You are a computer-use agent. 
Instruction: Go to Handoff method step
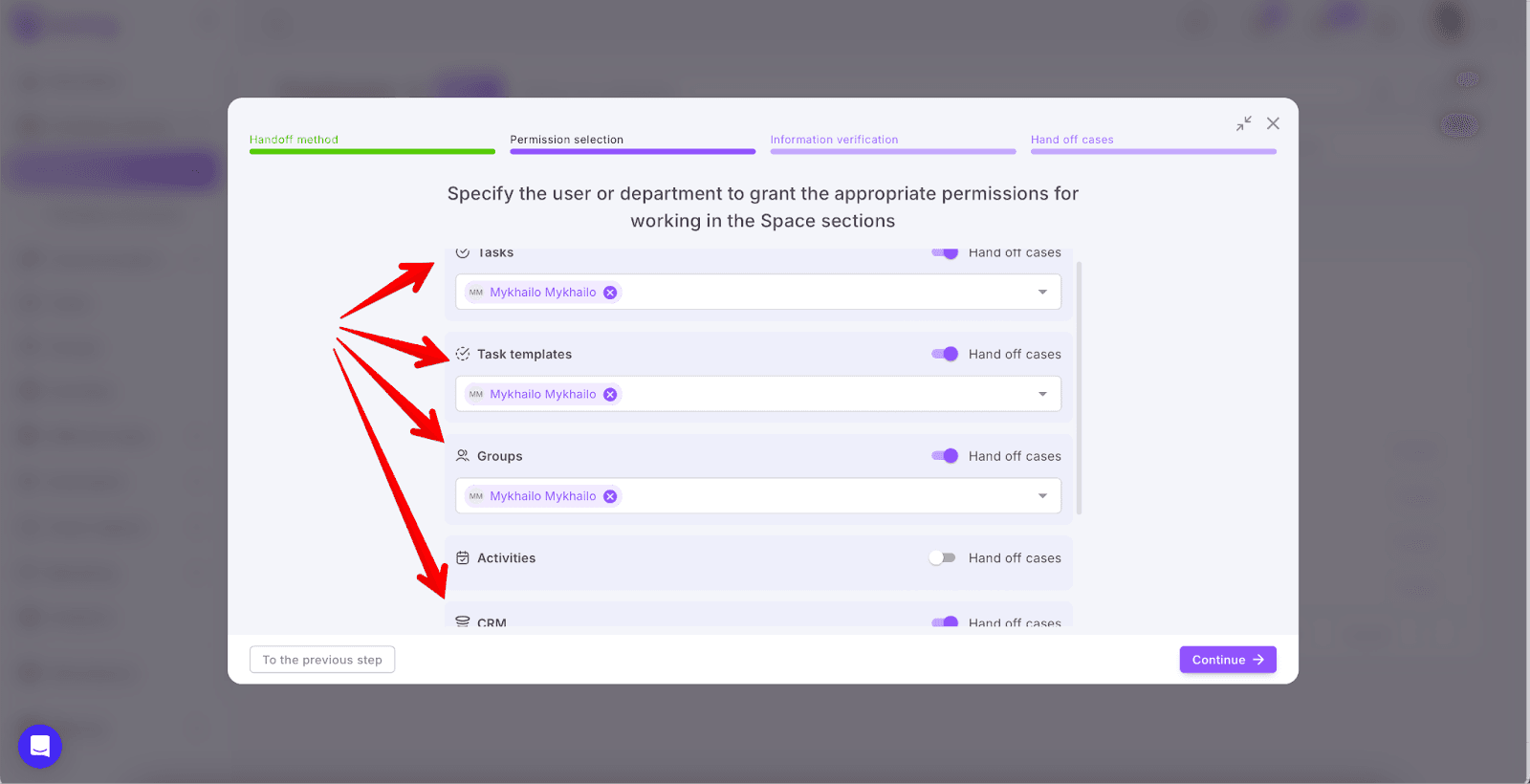point(295,140)
